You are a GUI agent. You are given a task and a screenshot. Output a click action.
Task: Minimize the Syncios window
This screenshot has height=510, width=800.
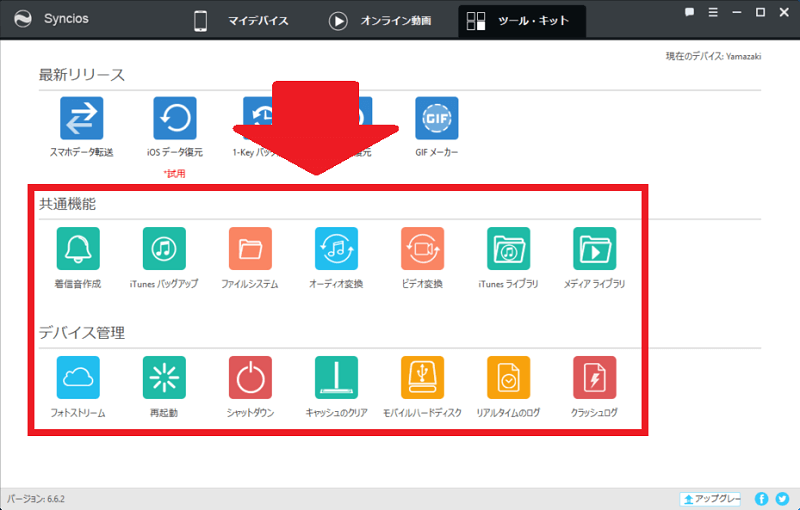click(x=737, y=12)
